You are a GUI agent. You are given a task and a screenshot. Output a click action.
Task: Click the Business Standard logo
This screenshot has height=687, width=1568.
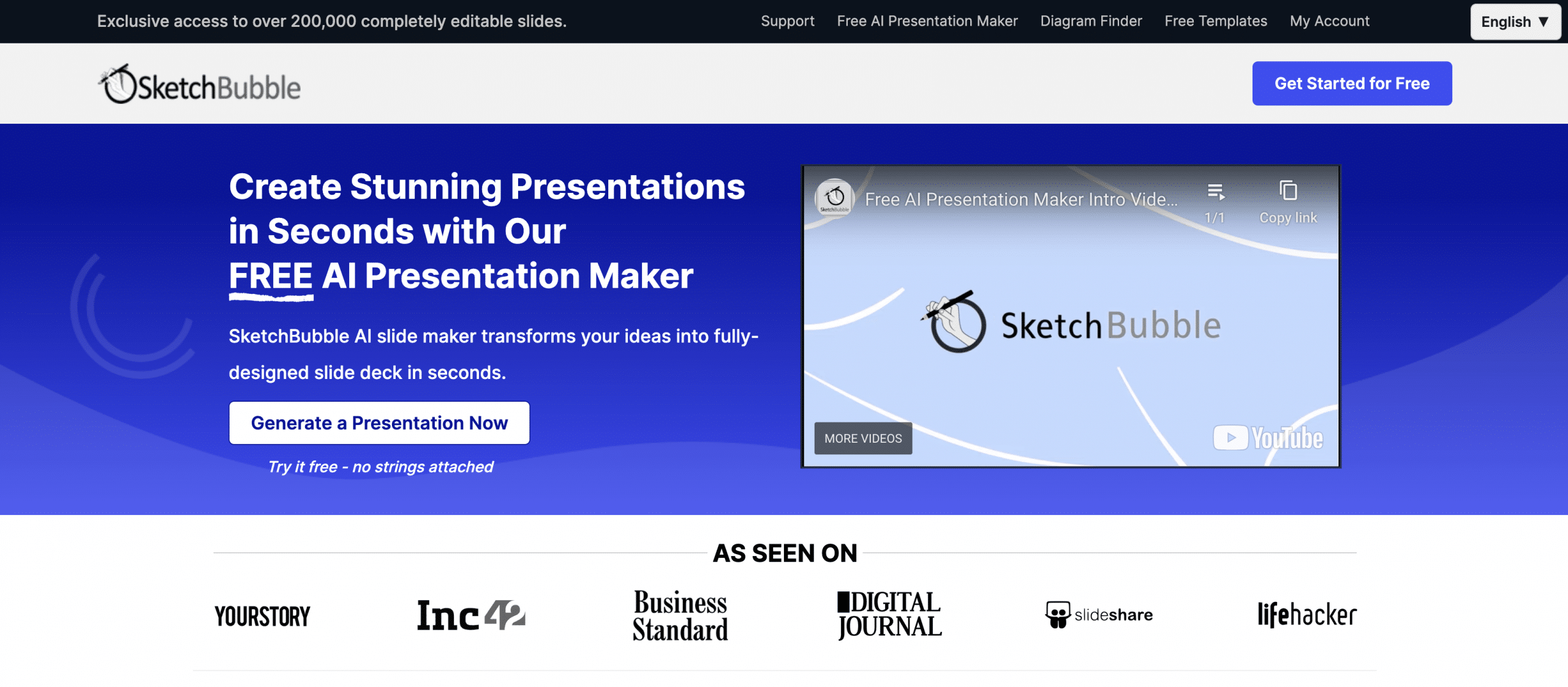click(x=680, y=615)
